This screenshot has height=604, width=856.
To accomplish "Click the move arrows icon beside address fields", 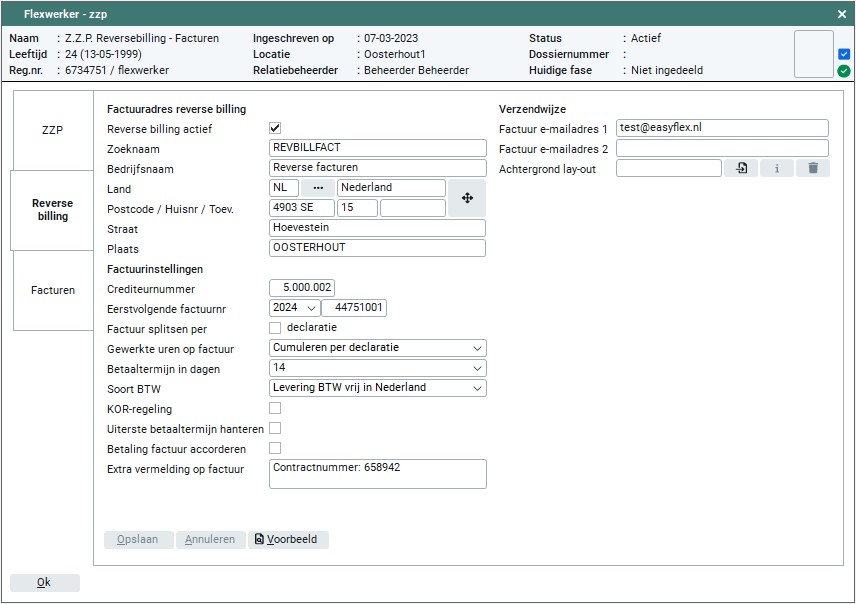I will 467,198.
